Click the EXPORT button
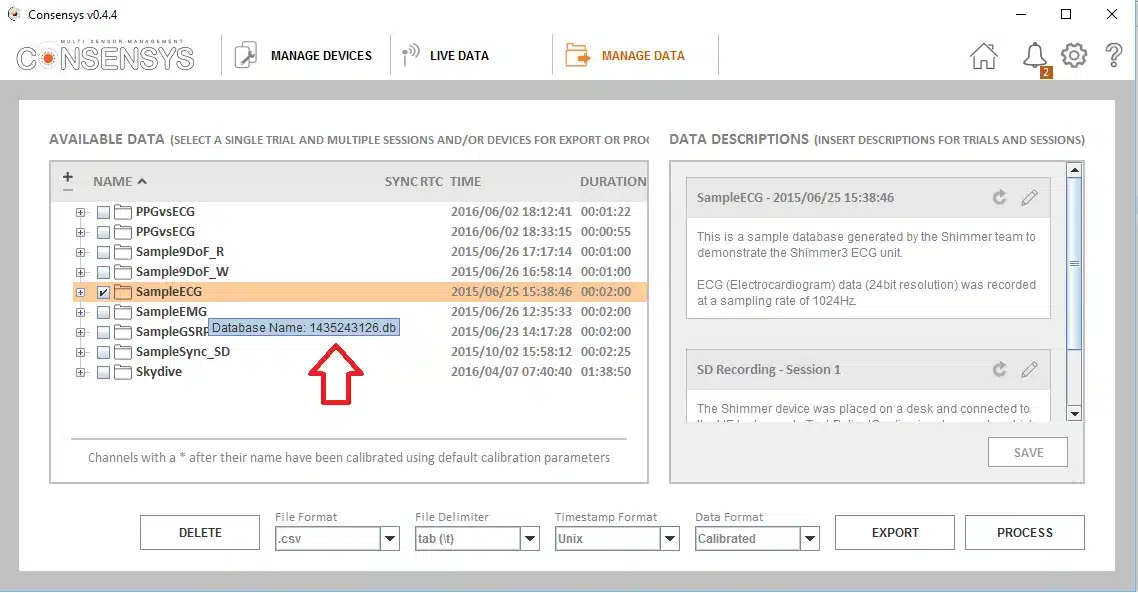The height and width of the screenshot is (593, 1138). point(895,533)
